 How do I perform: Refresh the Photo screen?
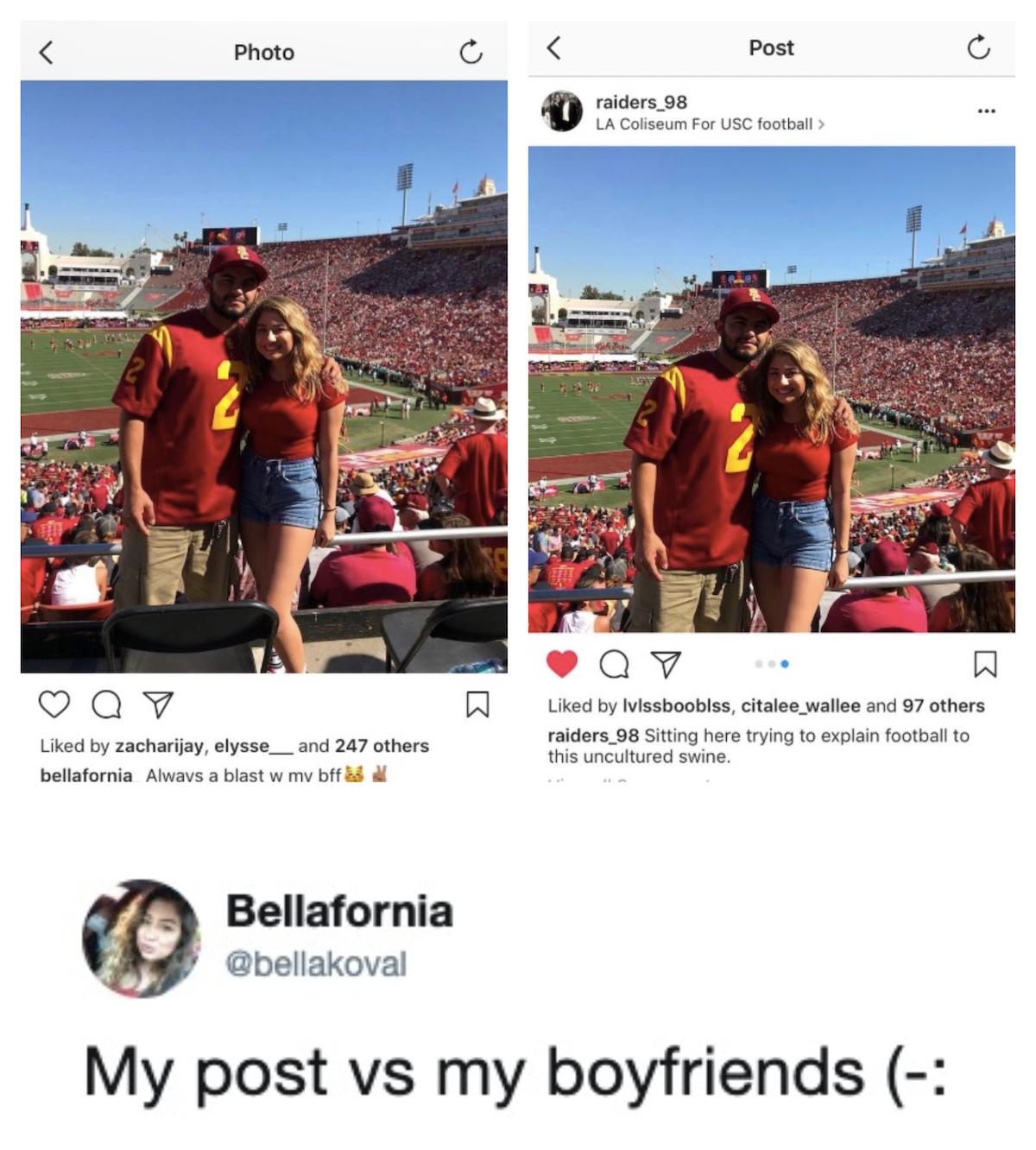471,53
